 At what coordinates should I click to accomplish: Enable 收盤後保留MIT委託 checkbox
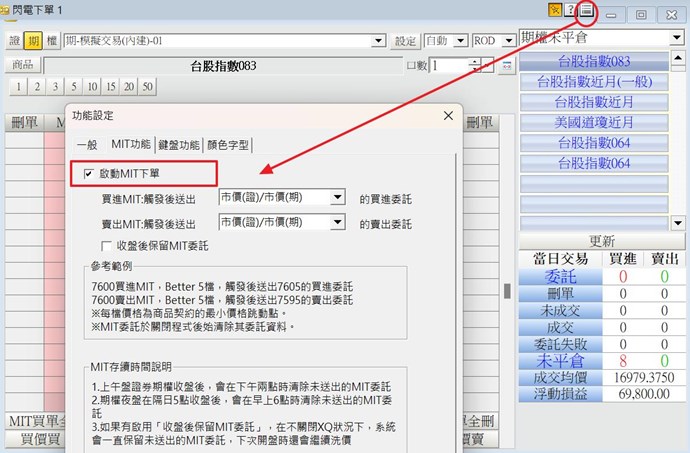tap(107, 244)
